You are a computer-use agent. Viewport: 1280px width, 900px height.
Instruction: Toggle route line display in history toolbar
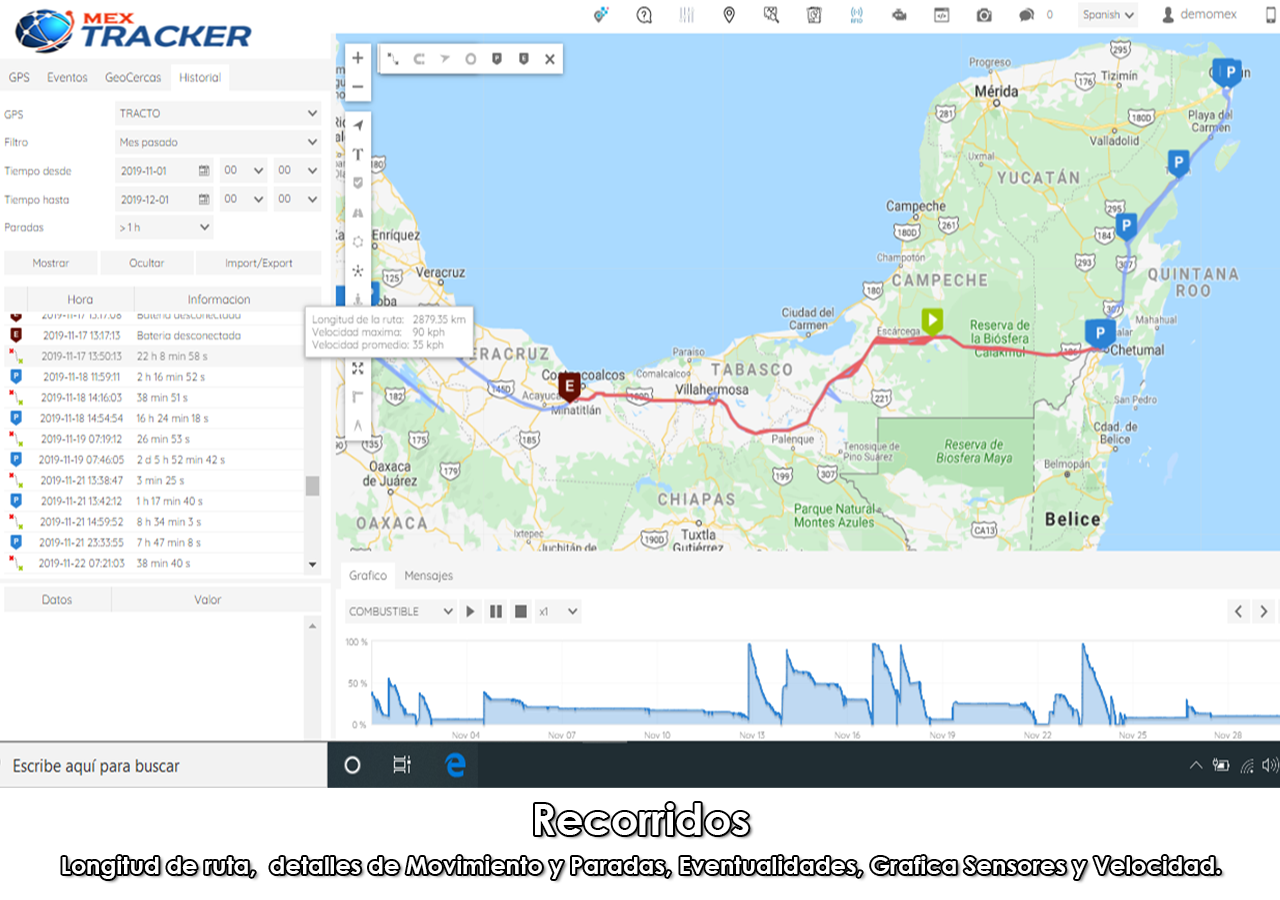(394, 59)
